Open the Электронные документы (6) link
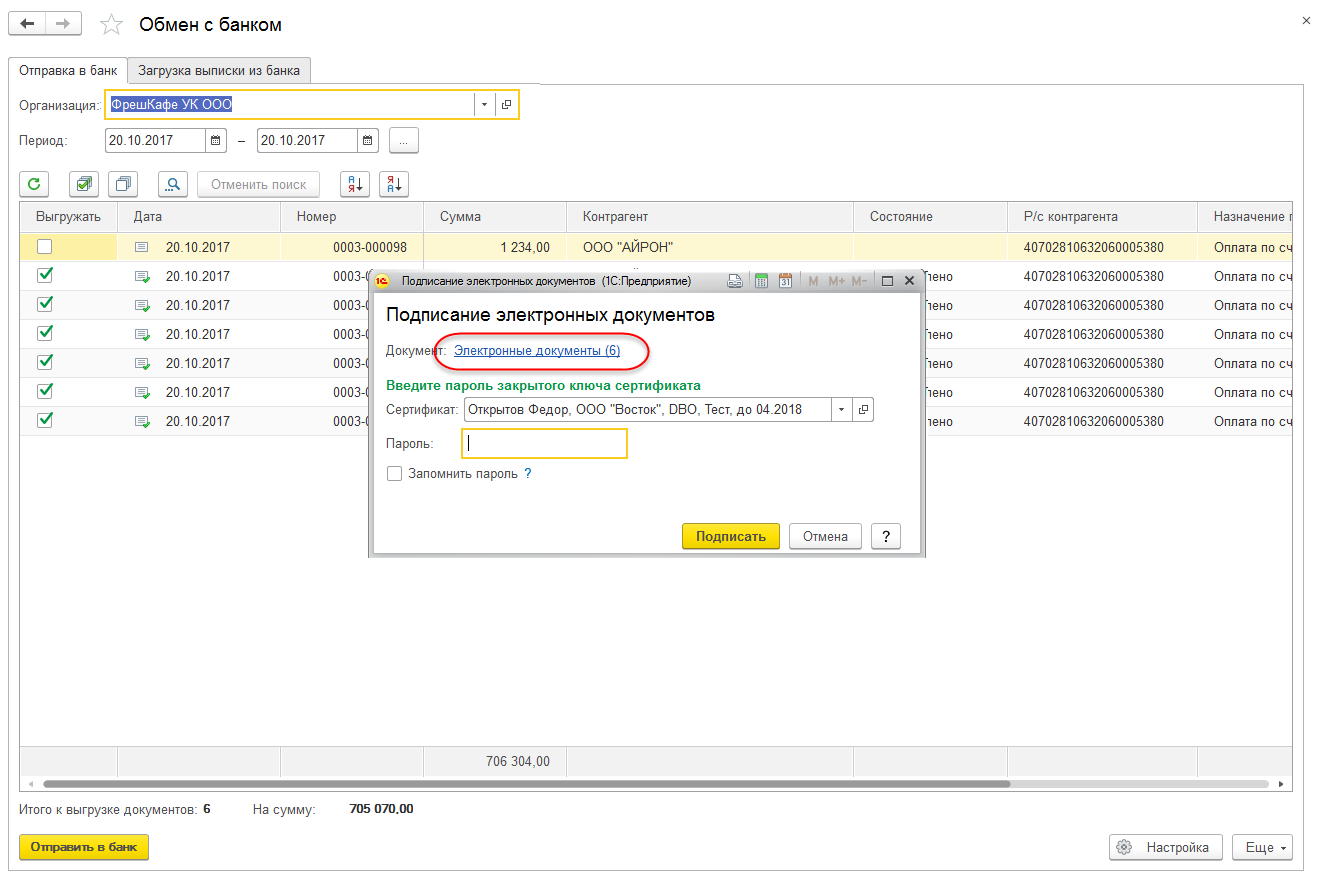 click(537, 351)
